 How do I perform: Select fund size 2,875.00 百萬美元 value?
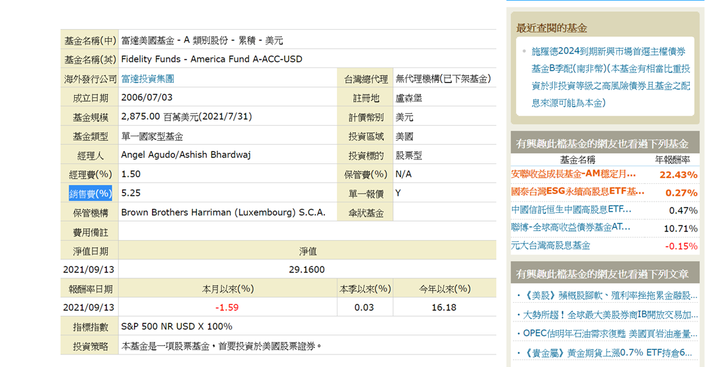pos(186,117)
